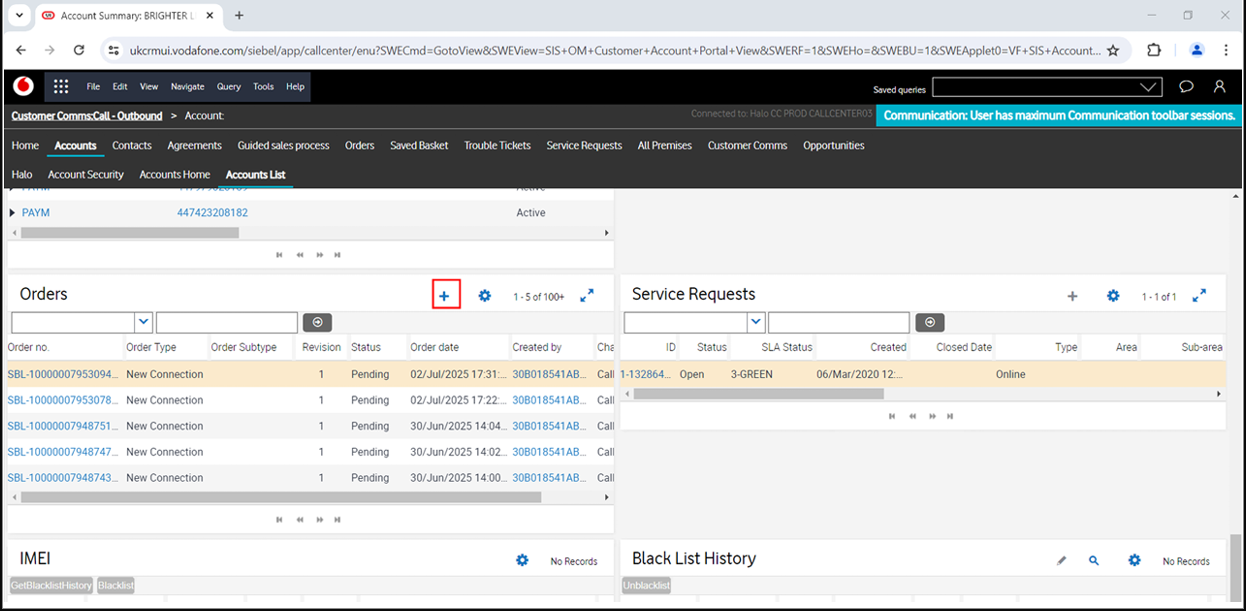1246x611 pixels.
Task: Open the Orders search field dropdown
Action: click(143, 322)
